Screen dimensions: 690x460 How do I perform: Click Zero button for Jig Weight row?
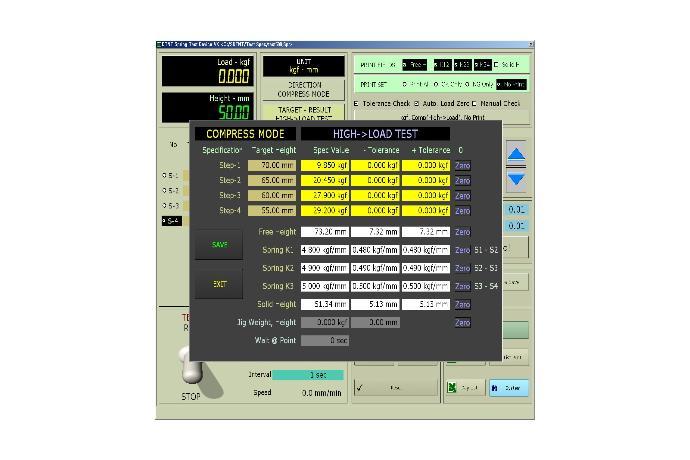tap(462, 323)
